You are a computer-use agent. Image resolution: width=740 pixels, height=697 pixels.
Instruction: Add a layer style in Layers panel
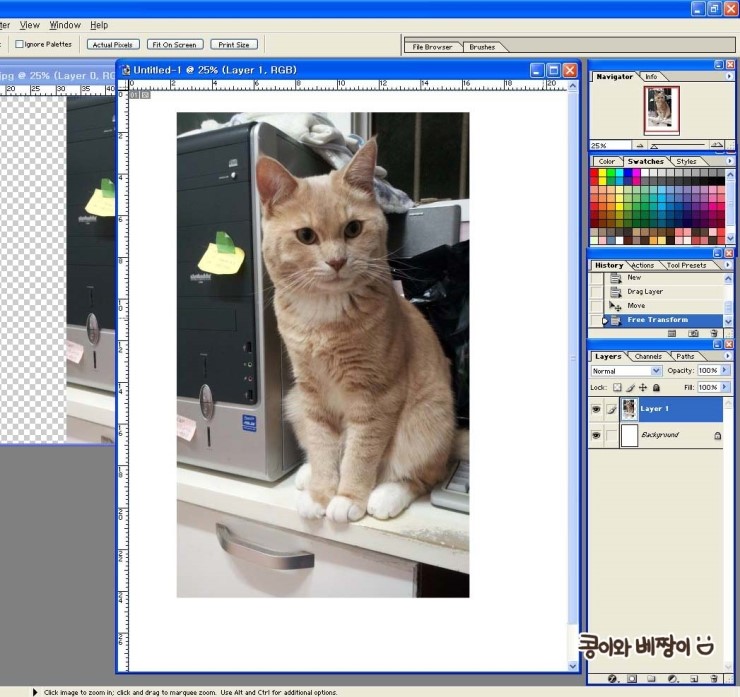point(613,679)
